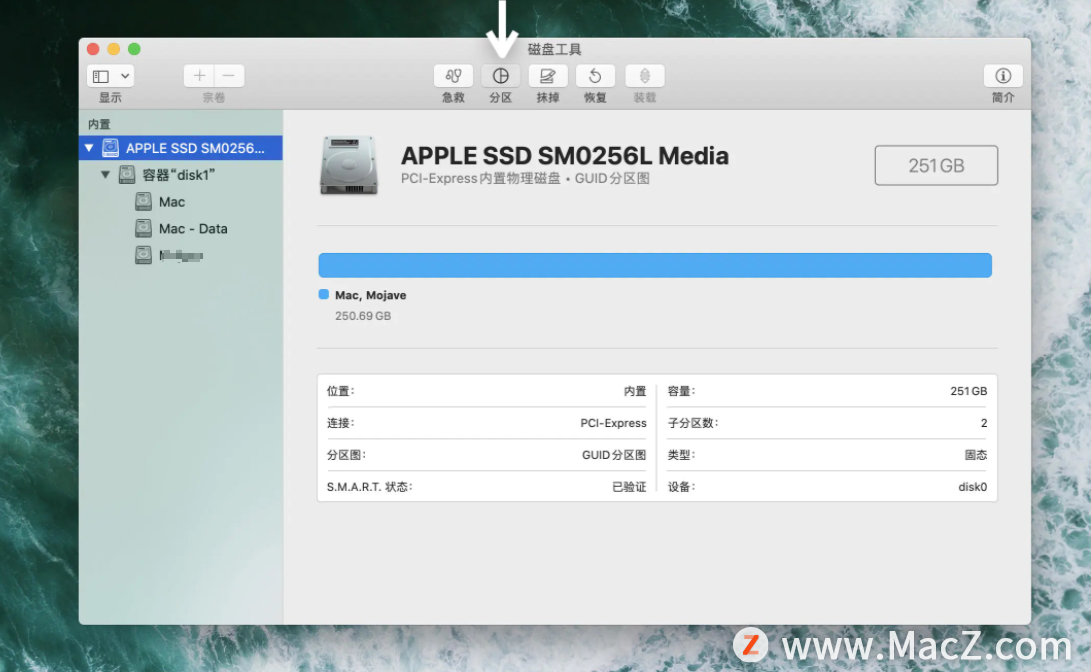
Task: Click the 子分区数 value 2
Action: click(984, 423)
